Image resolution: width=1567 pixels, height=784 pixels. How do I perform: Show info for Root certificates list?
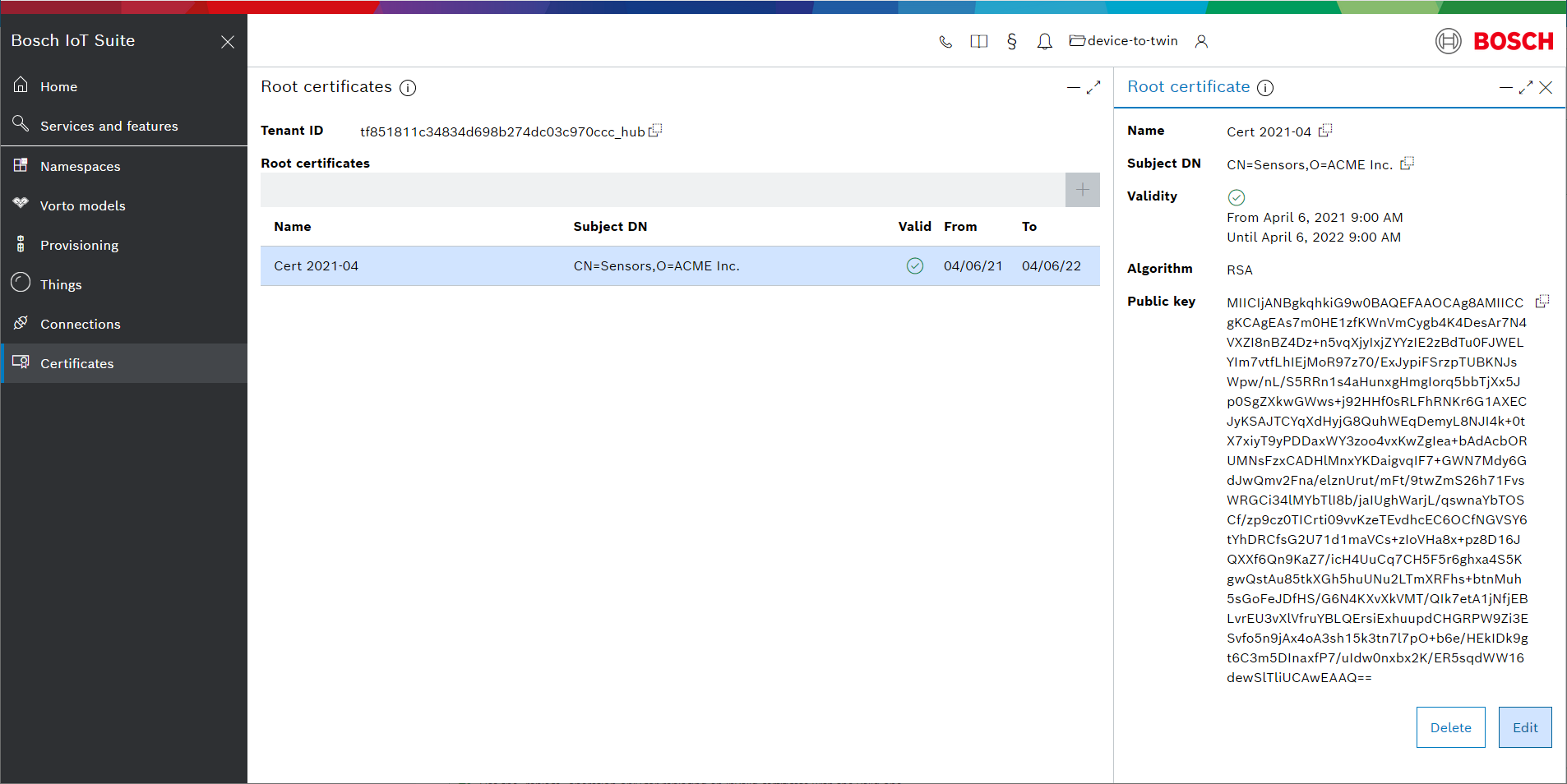(408, 88)
